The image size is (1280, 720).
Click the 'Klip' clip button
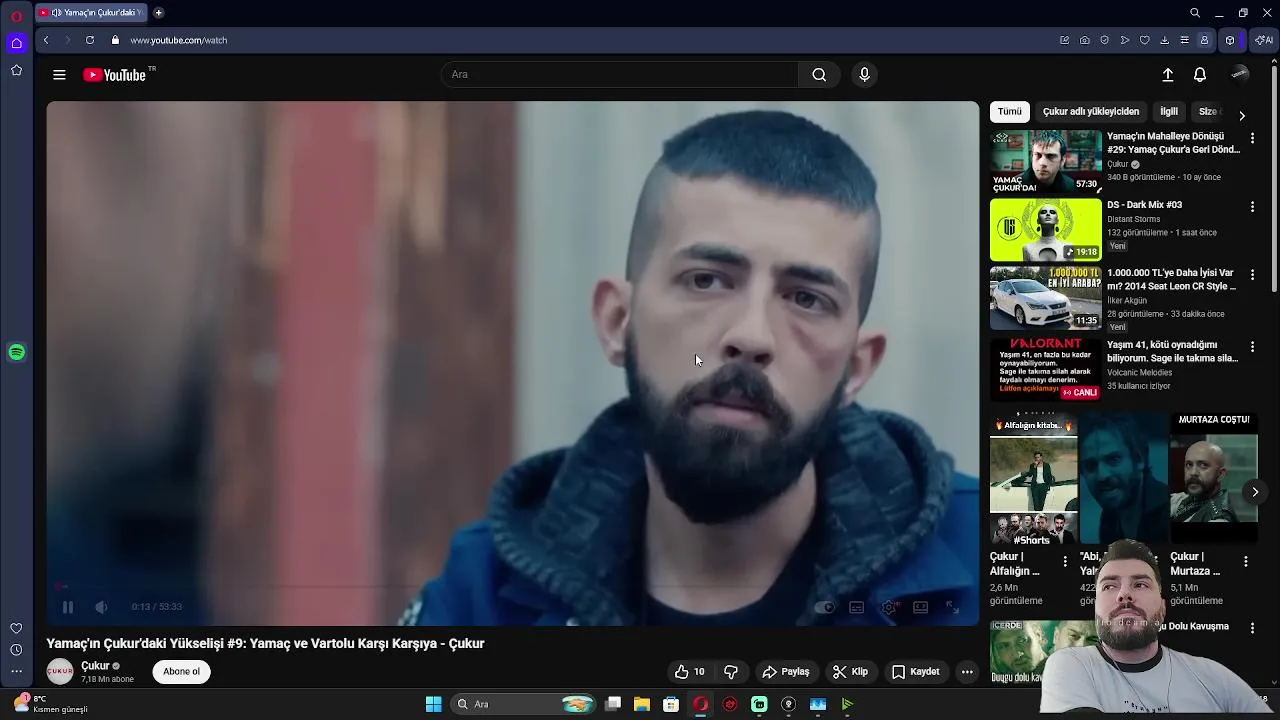850,672
